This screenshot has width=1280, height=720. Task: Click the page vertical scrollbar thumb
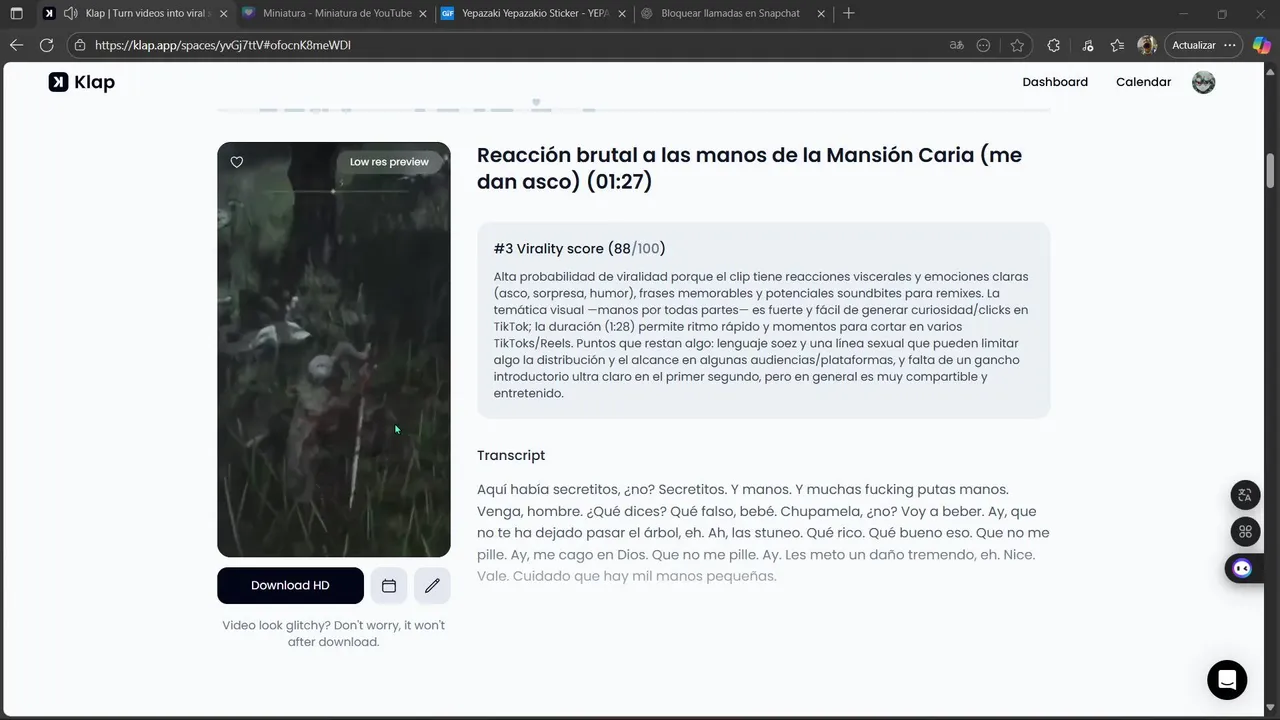1271,170
